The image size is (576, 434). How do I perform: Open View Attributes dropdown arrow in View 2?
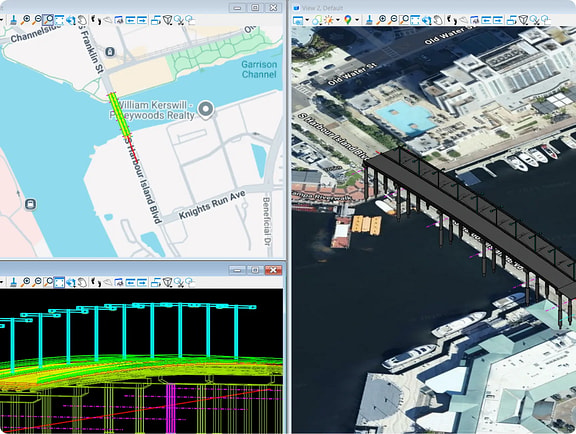[x=307, y=20]
